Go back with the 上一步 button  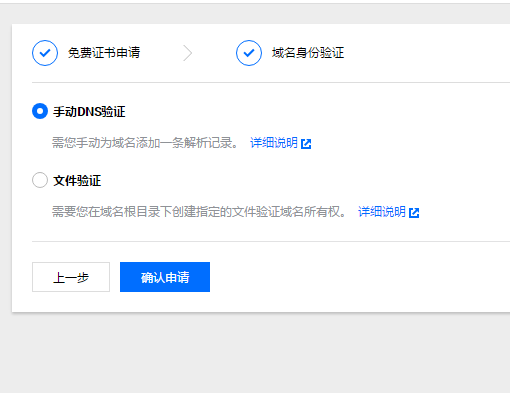pos(71,277)
